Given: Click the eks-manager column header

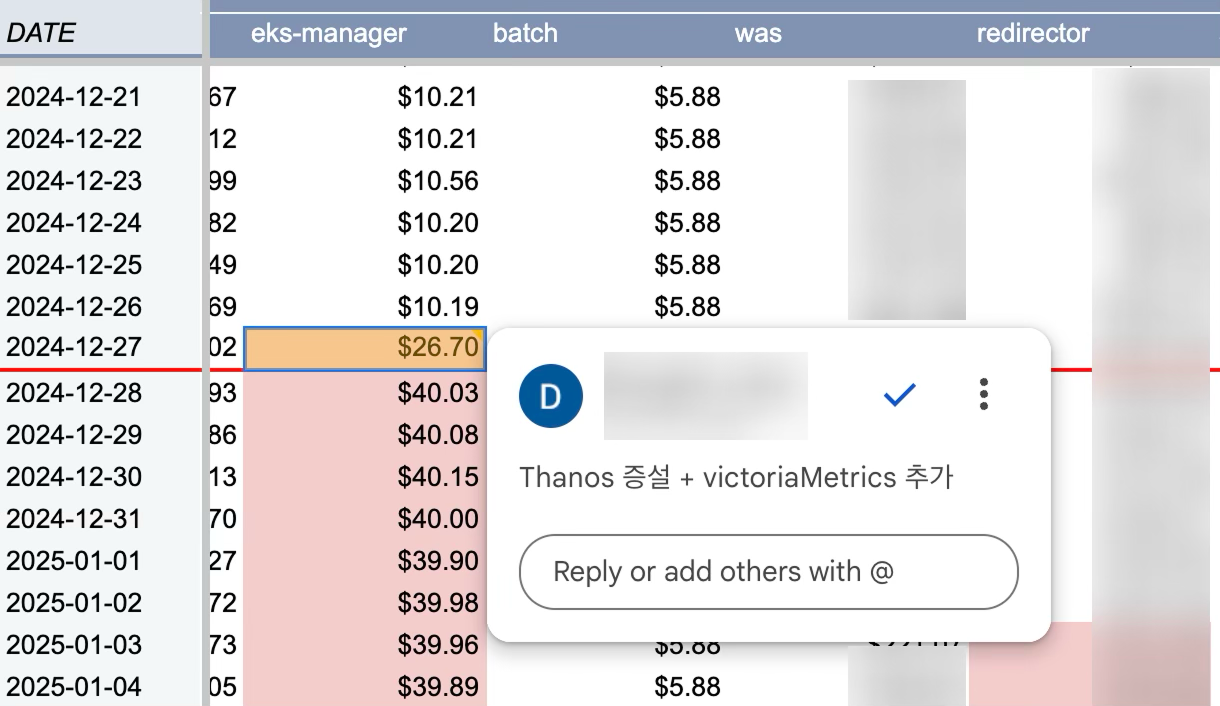Looking at the screenshot, I should pos(329,33).
